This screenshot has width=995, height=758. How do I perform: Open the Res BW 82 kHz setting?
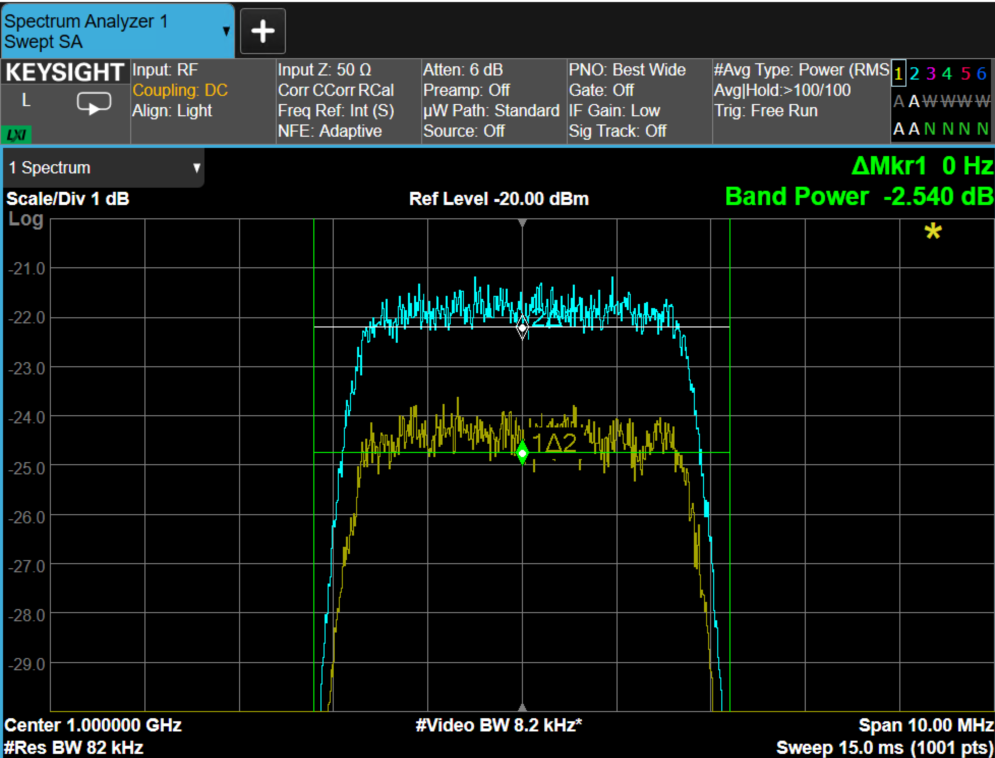pos(74,747)
